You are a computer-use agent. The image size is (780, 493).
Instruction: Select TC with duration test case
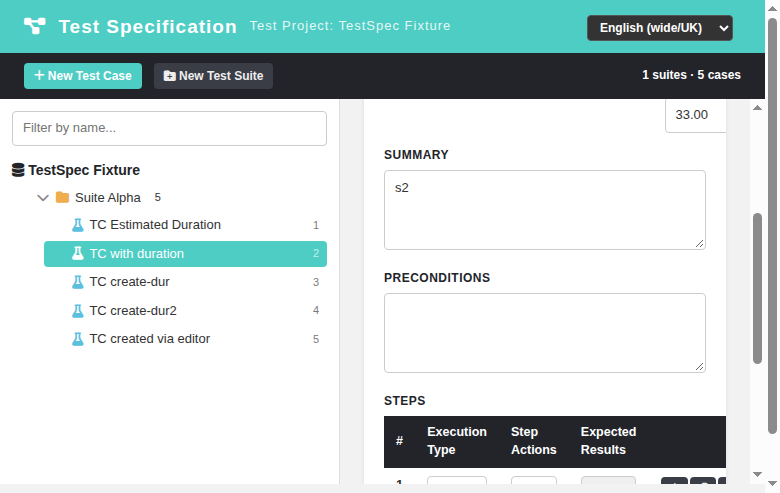pyautogui.click(x=185, y=254)
